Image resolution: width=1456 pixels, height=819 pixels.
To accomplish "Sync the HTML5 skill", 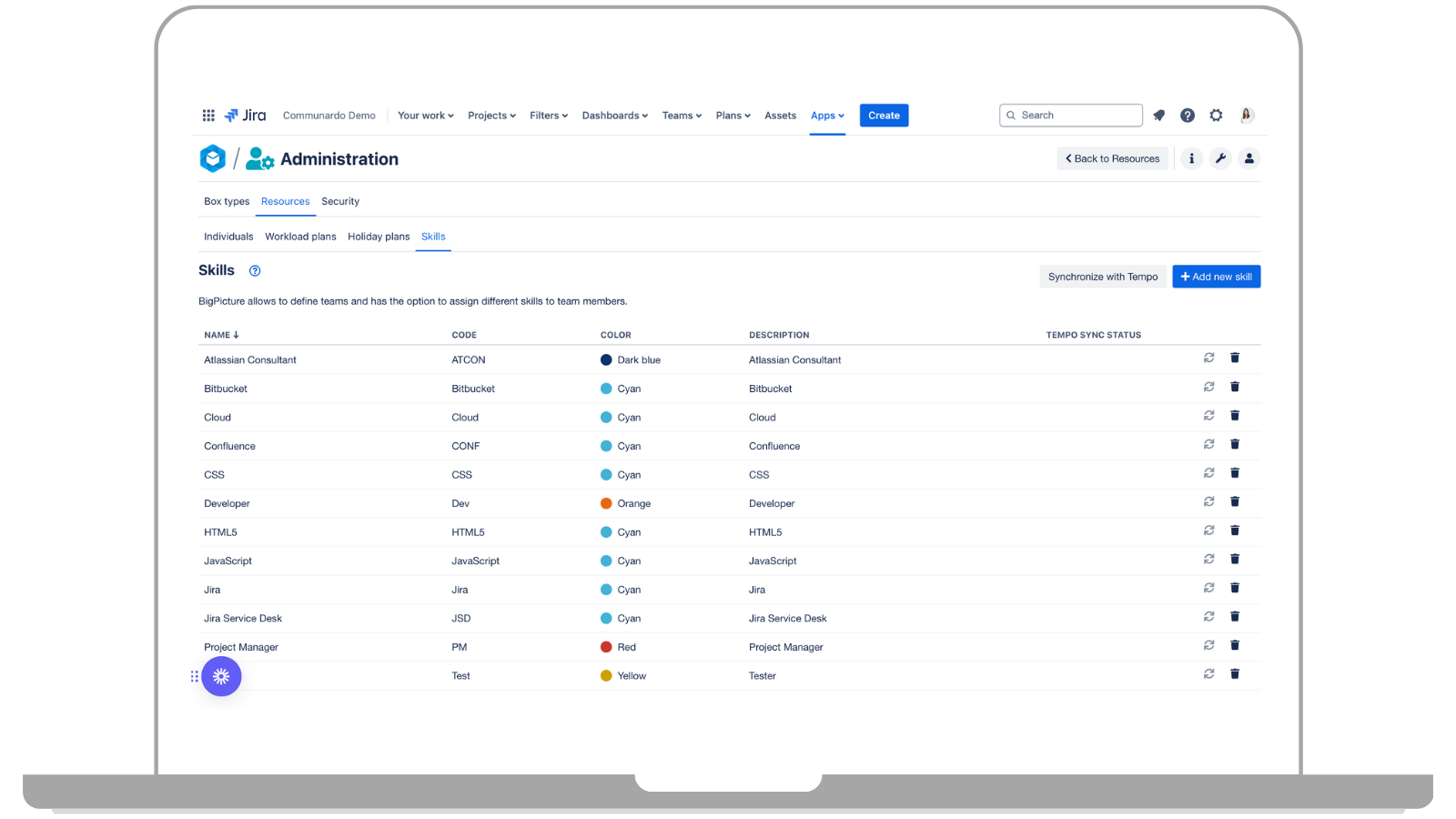I will click(1209, 530).
